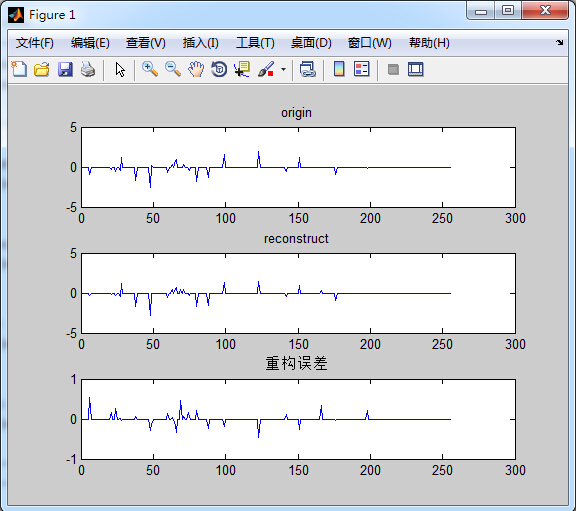Click the Link Plot icon
Viewport: 576px width, 511px height.
point(307,69)
